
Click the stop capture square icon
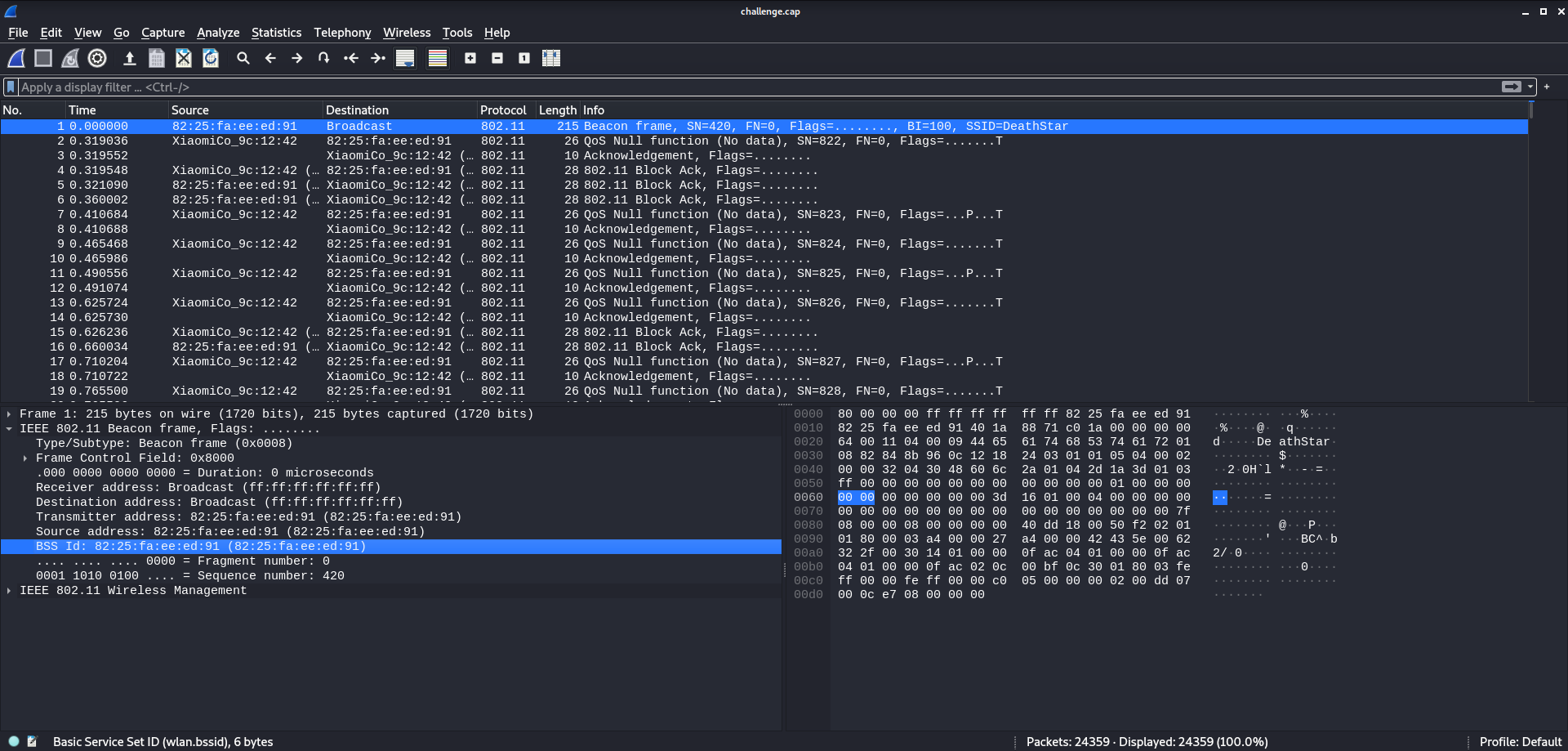coord(43,58)
